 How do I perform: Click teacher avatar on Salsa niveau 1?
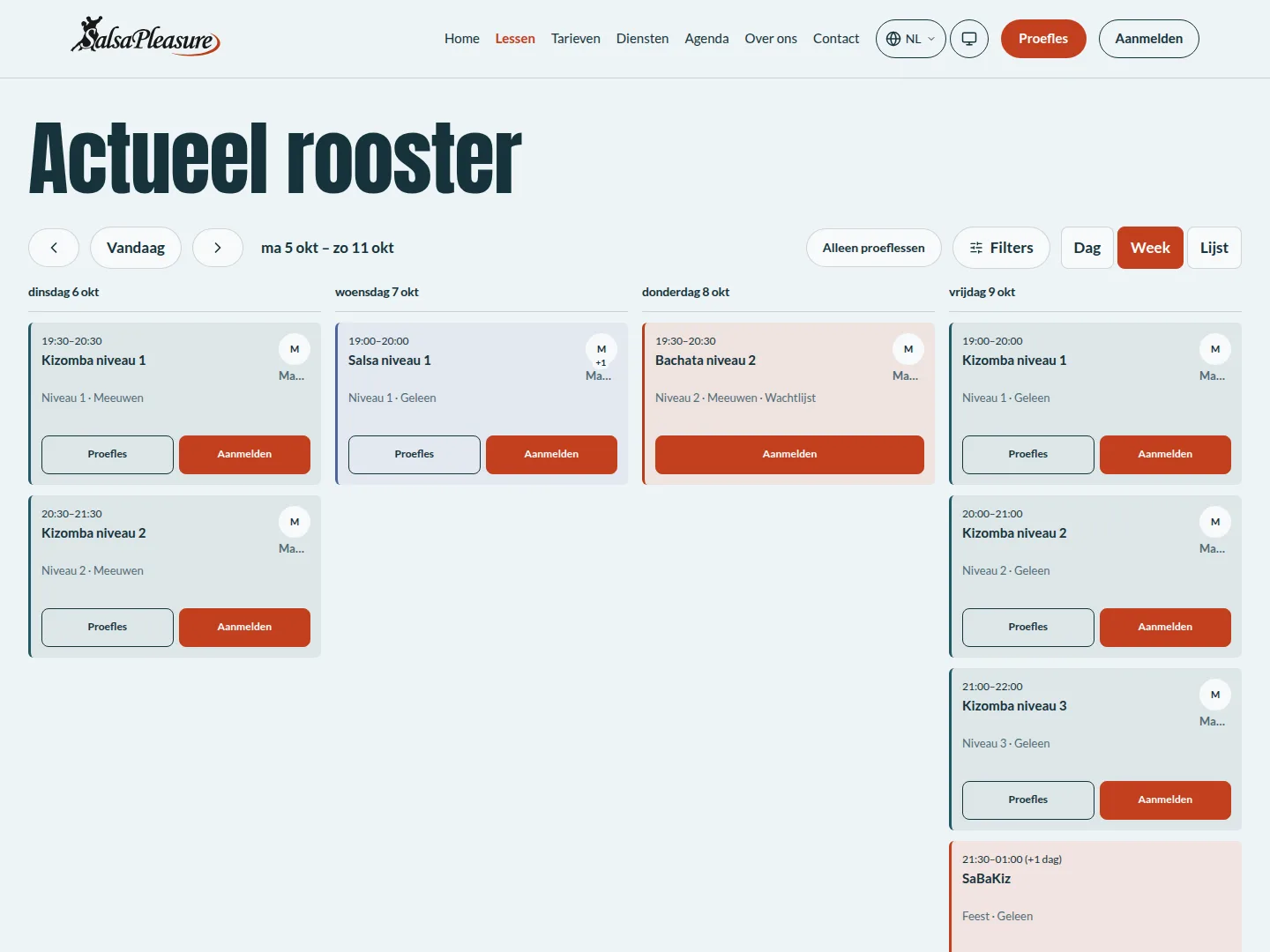point(601,349)
